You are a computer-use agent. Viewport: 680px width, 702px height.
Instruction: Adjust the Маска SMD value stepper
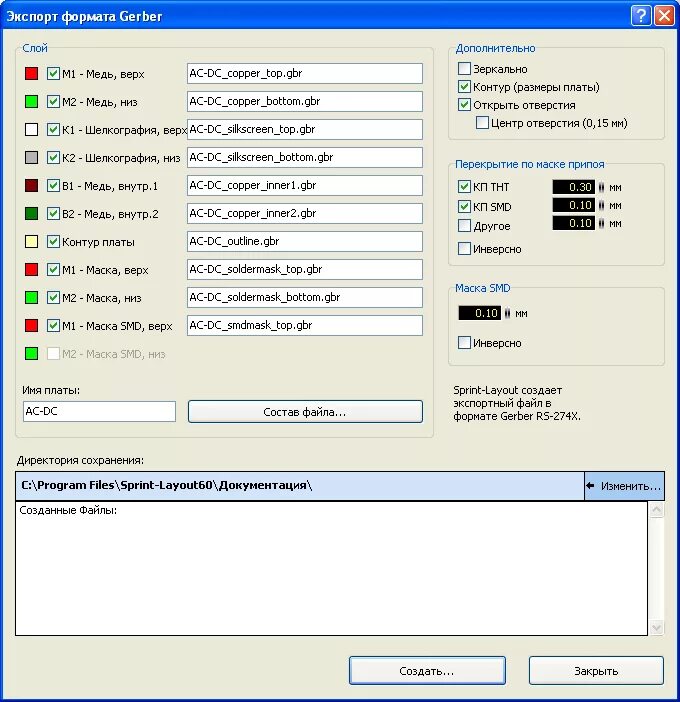pos(507,313)
